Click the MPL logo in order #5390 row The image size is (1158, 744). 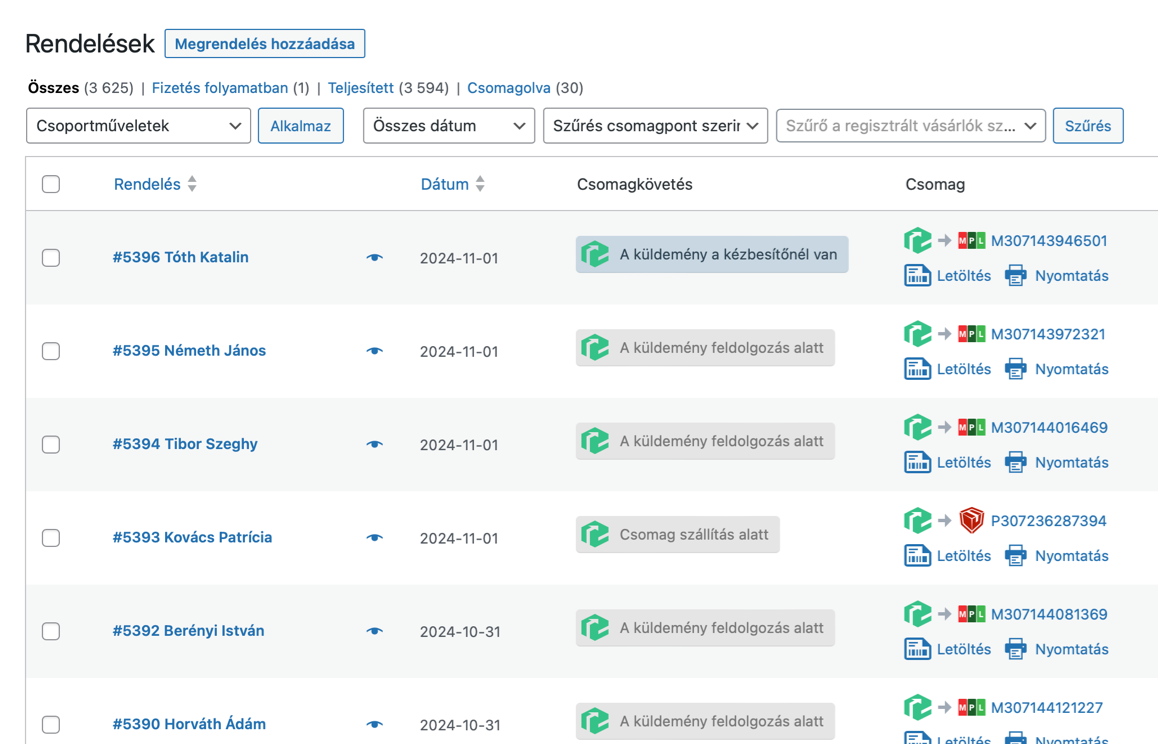(970, 707)
